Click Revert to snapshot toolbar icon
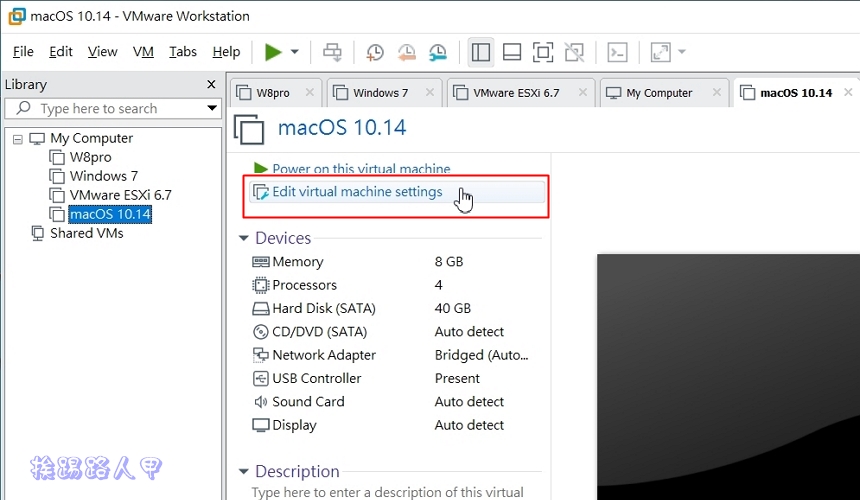This screenshot has width=860, height=500. (406, 52)
